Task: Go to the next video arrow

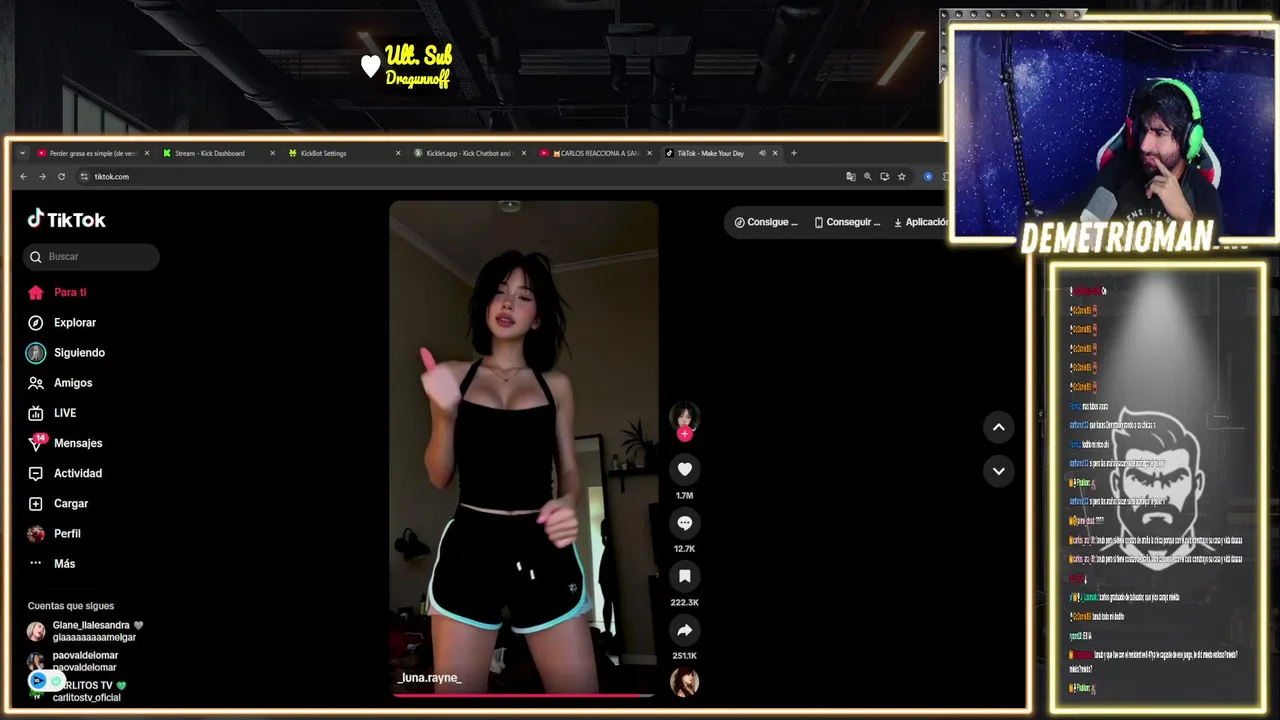Action: tap(998, 470)
